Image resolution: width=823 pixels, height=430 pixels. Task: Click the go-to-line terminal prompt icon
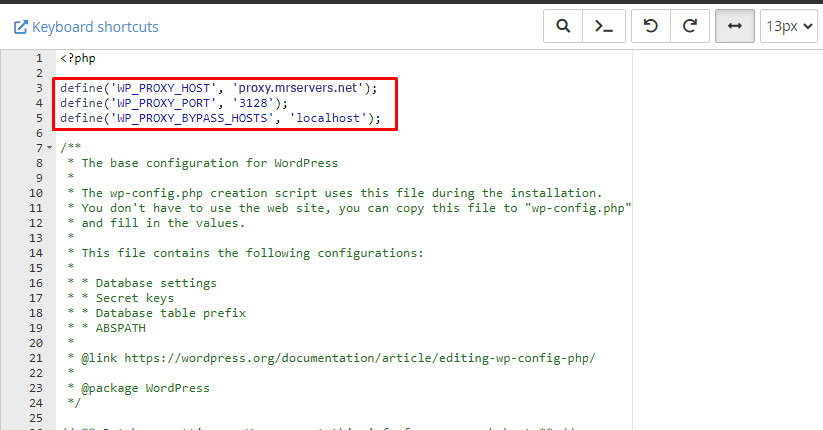[x=603, y=27]
